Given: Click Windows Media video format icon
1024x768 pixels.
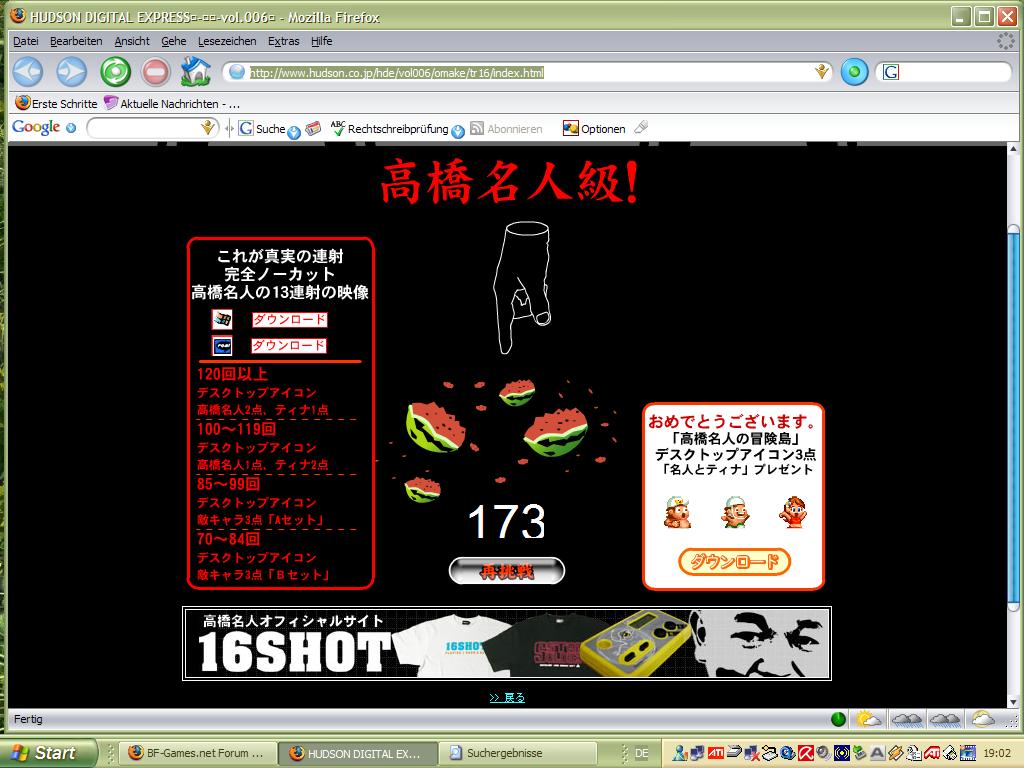Looking at the screenshot, I should 222,319.
